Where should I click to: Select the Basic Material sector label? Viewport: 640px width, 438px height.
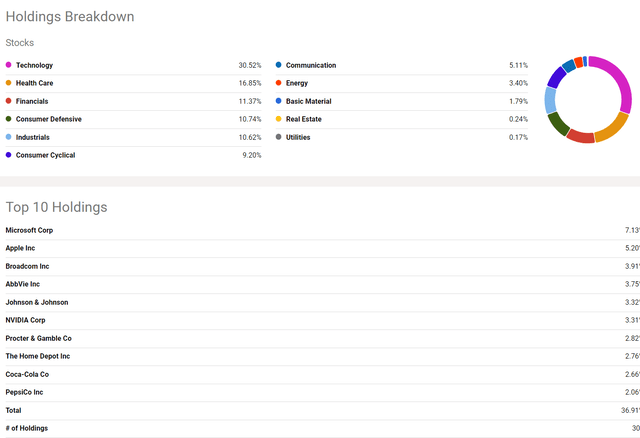click(x=309, y=101)
